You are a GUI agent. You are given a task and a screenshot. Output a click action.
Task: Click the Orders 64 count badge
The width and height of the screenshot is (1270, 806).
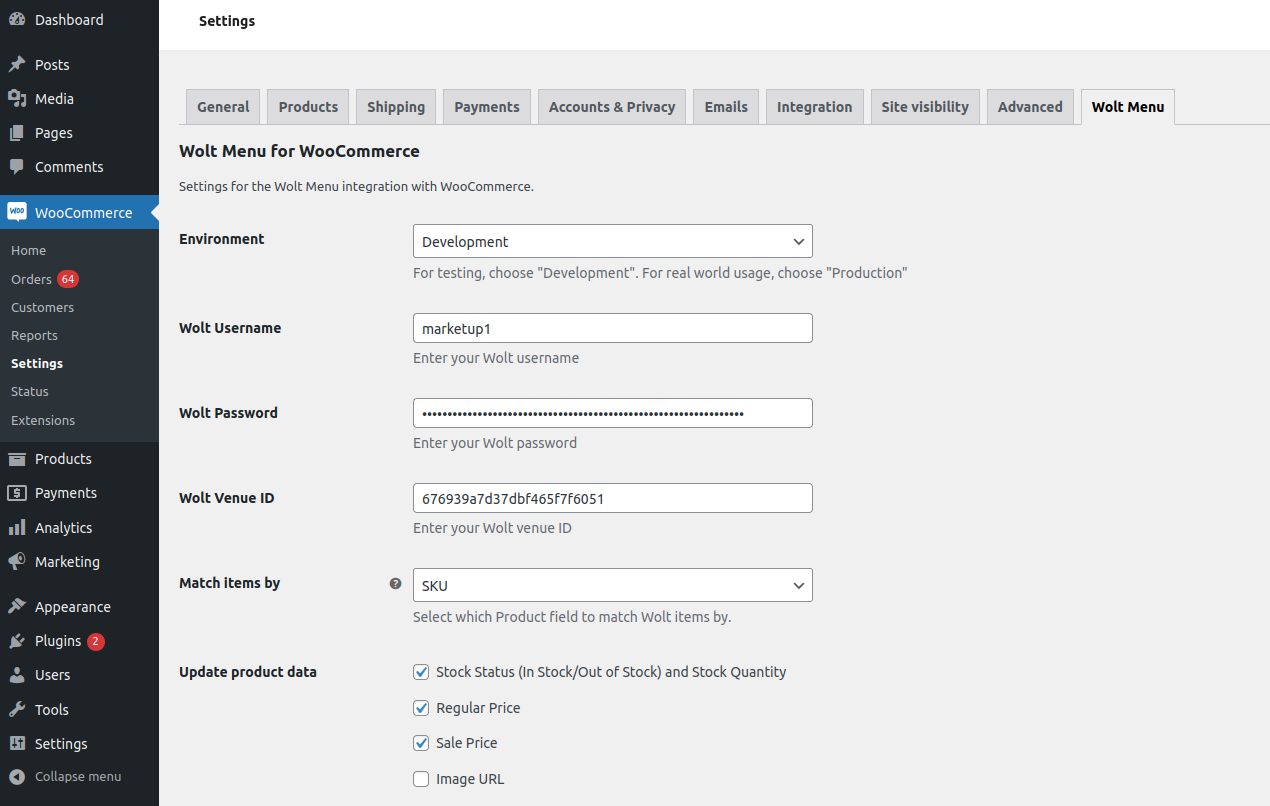tap(68, 279)
